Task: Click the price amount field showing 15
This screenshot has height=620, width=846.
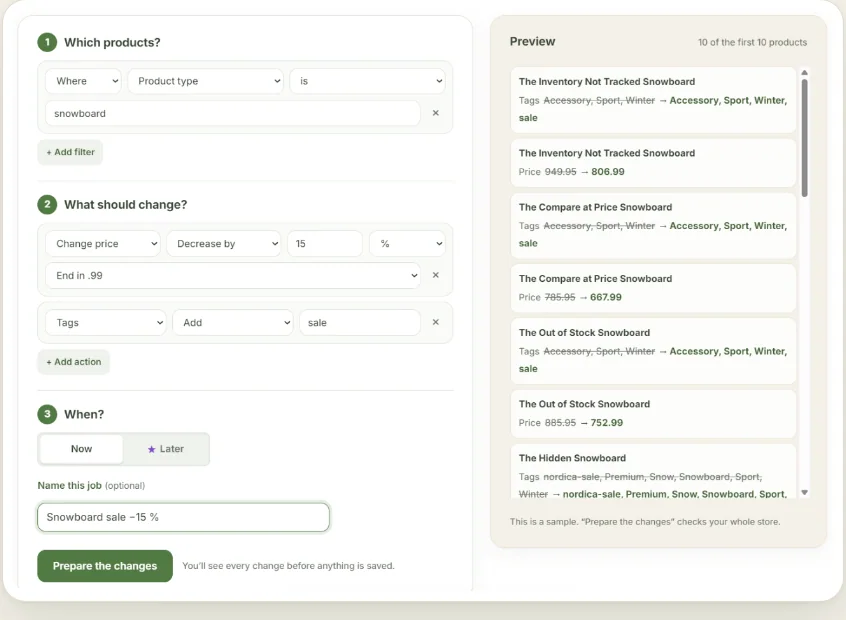Action: pos(325,243)
